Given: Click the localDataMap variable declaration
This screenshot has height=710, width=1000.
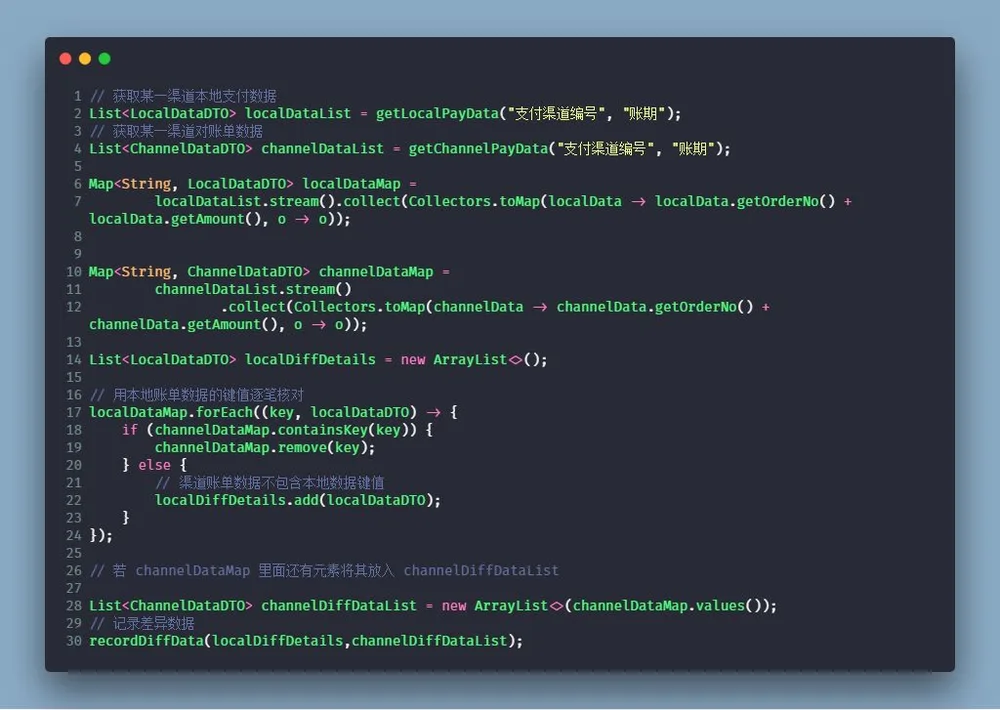Looking at the screenshot, I should point(351,184).
